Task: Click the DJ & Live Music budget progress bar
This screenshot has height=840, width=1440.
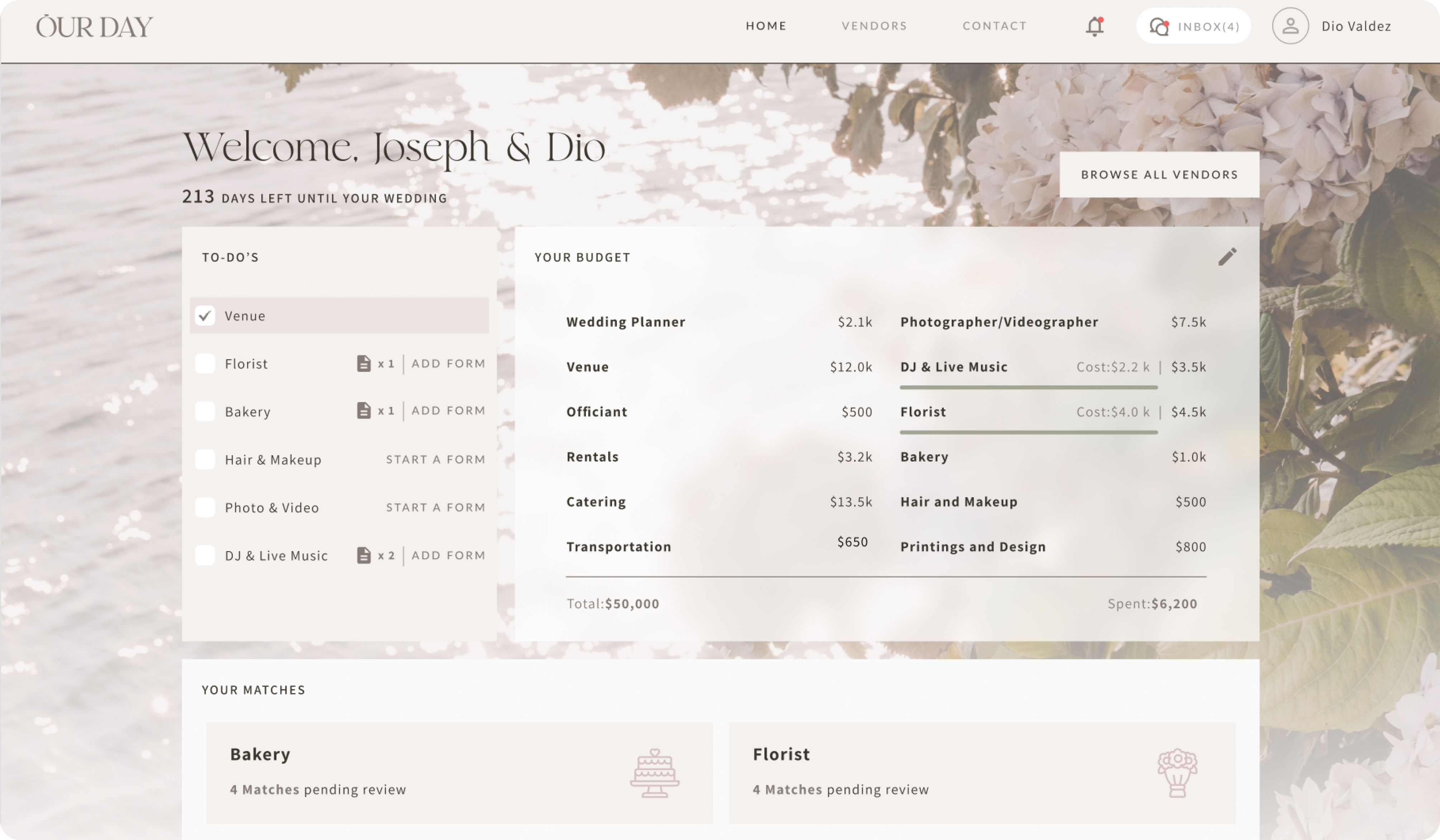Action: (1028, 388)
